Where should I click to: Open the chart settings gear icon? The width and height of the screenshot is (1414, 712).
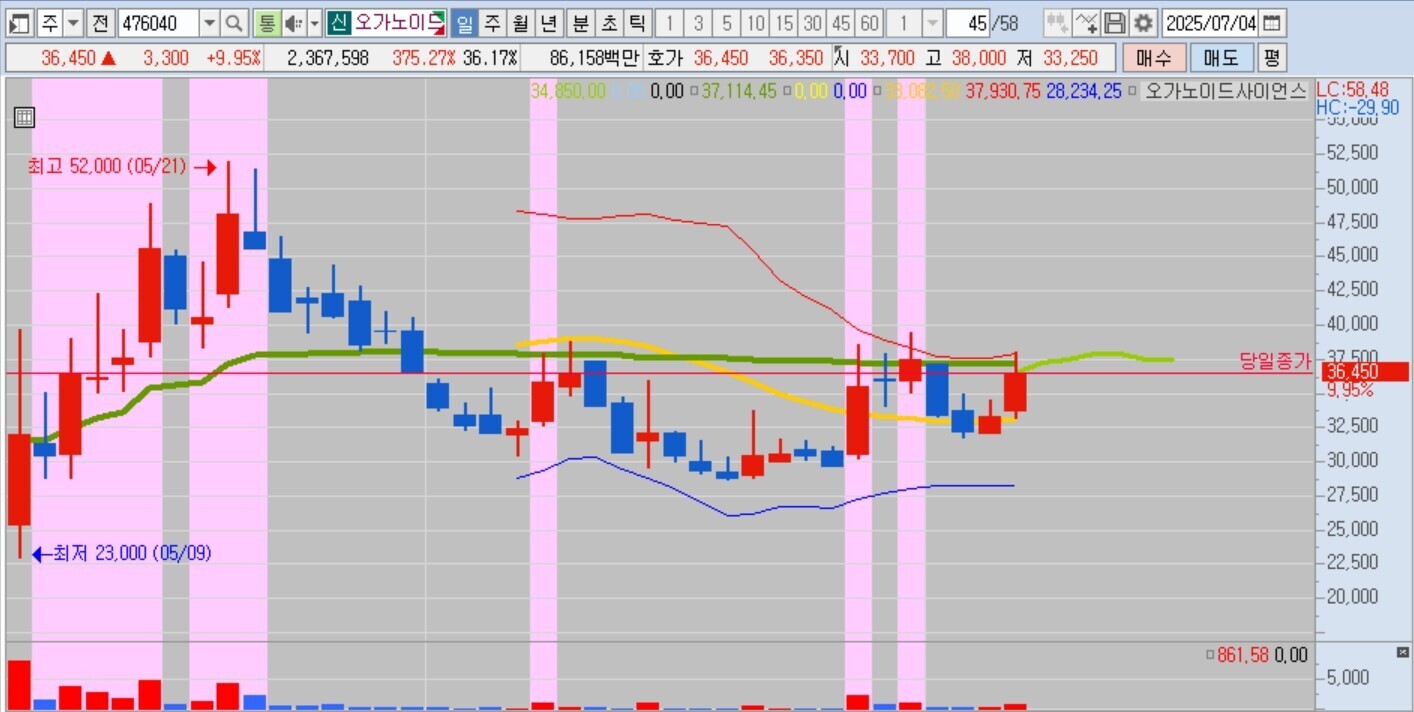tap(1143, 23)
